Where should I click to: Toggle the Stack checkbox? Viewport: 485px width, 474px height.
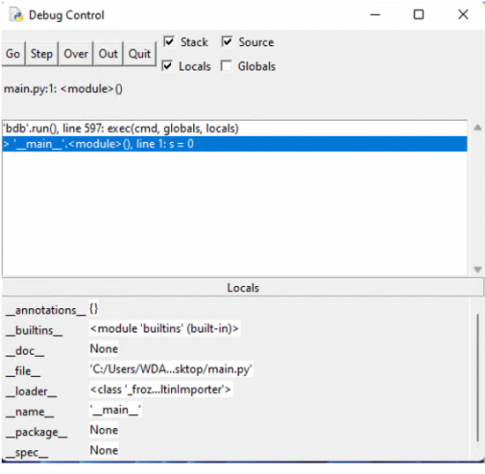[x=169, y=42]
